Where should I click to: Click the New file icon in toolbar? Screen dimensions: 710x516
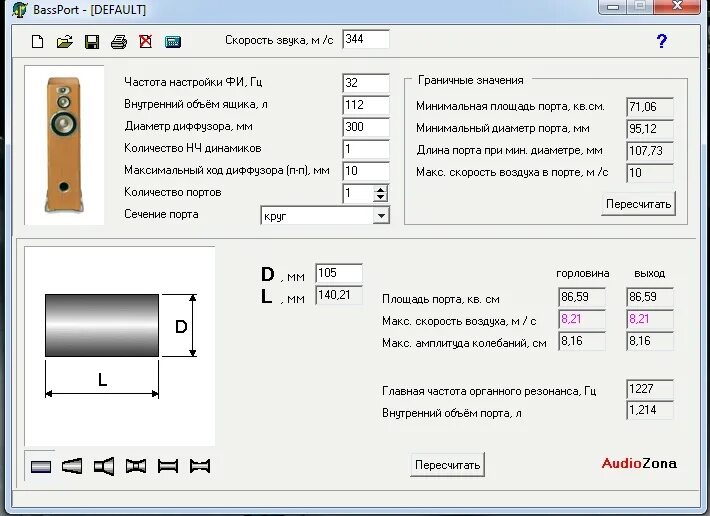click(x=38, y=42)
